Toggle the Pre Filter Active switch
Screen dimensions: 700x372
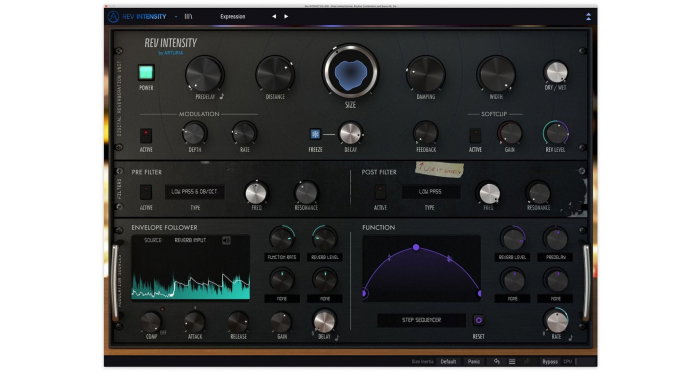click(146, 192)
